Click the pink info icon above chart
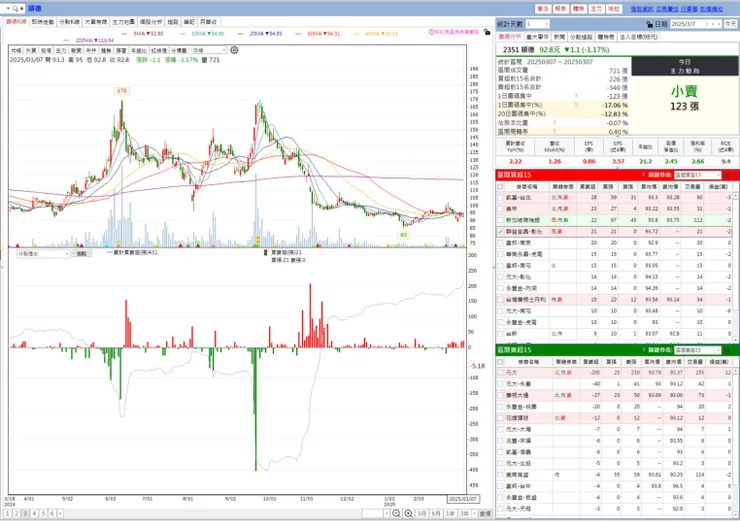 pos(431,32)
